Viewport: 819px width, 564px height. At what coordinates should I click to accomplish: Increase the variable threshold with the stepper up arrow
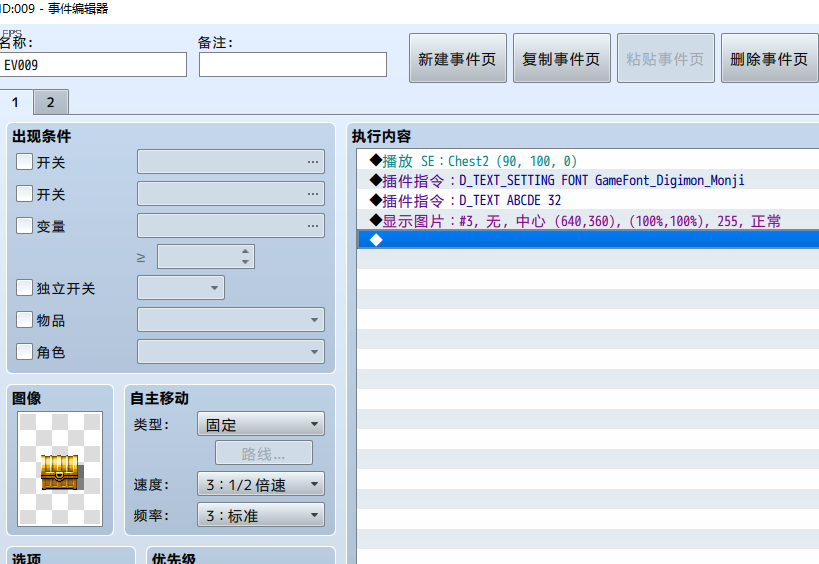(245, 251)
